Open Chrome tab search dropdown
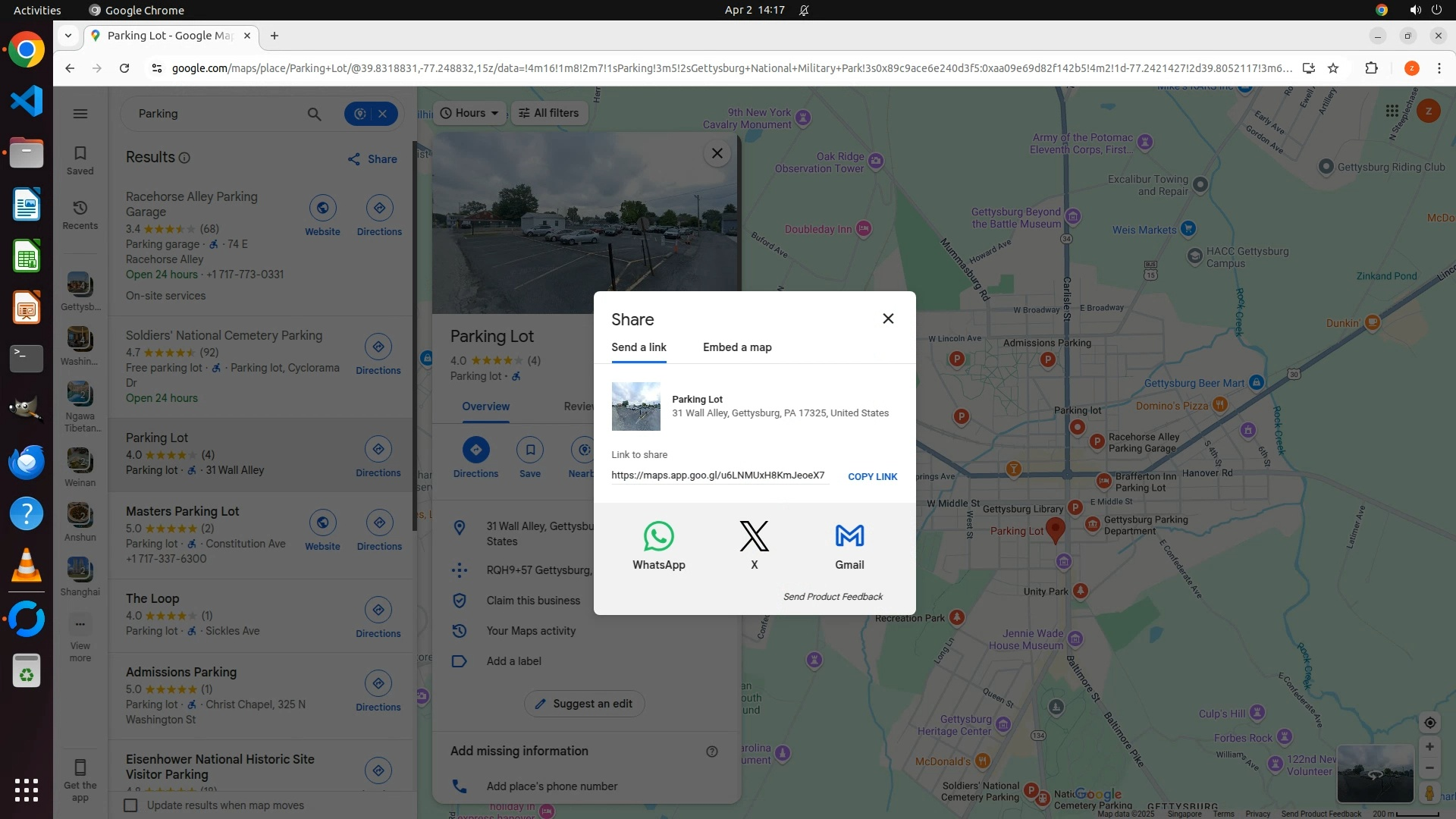Screen dimensions: 1456x819 pyautogui.click(x=68, y=36)
